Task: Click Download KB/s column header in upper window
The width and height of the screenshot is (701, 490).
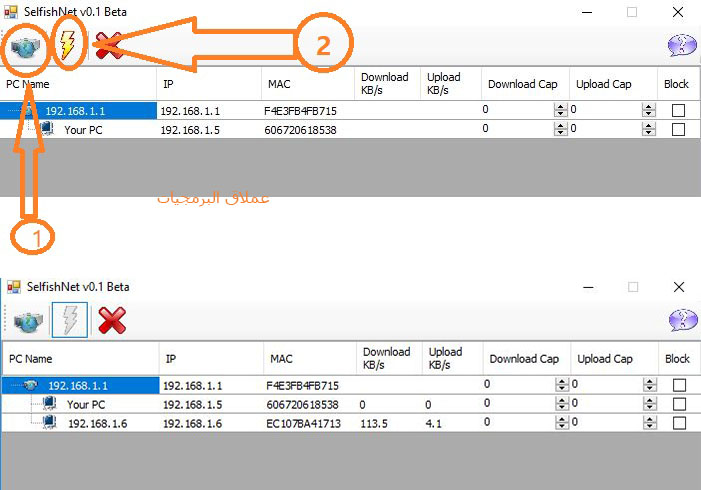Action: 388,84
